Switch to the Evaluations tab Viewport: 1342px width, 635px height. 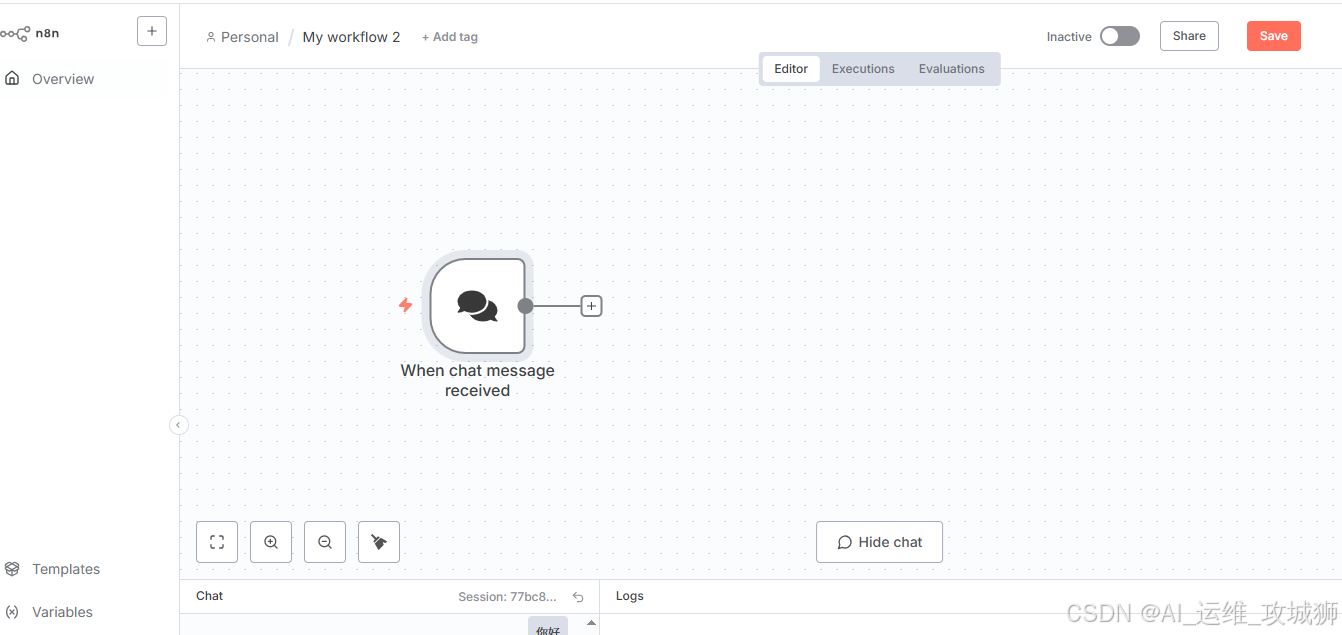[952, 69]
